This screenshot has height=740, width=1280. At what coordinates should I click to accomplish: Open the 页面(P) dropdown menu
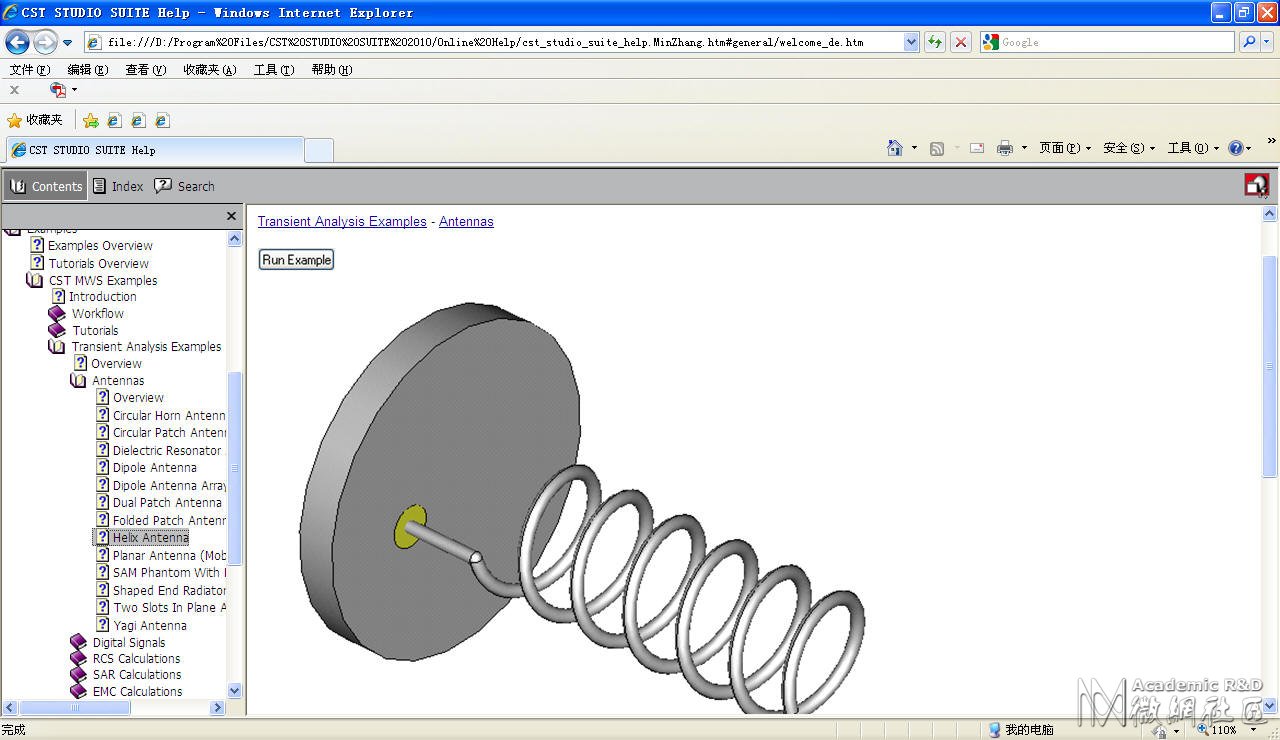1065,148
